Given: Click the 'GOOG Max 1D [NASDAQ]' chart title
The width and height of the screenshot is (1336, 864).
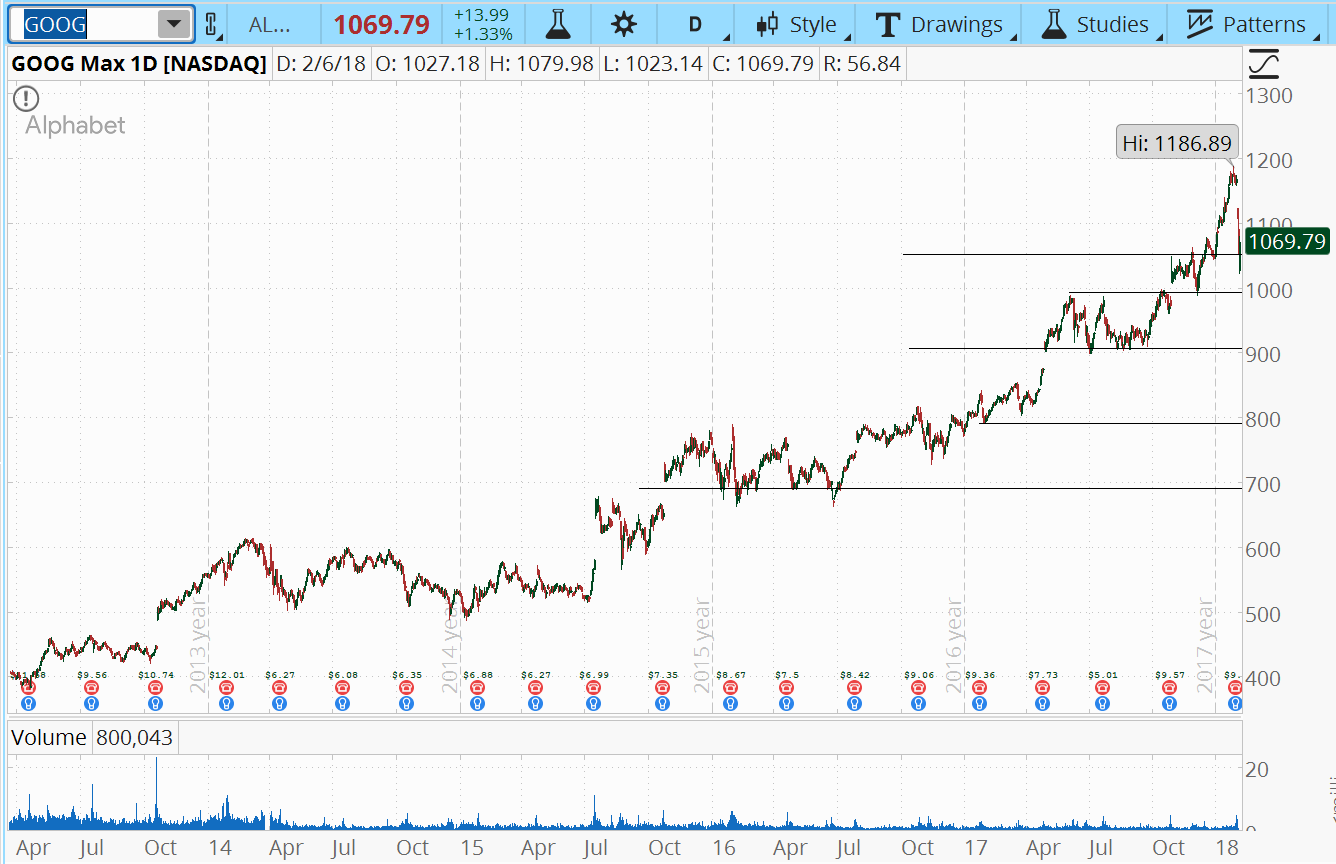Looking at the screenshot, I should (138, 65).
